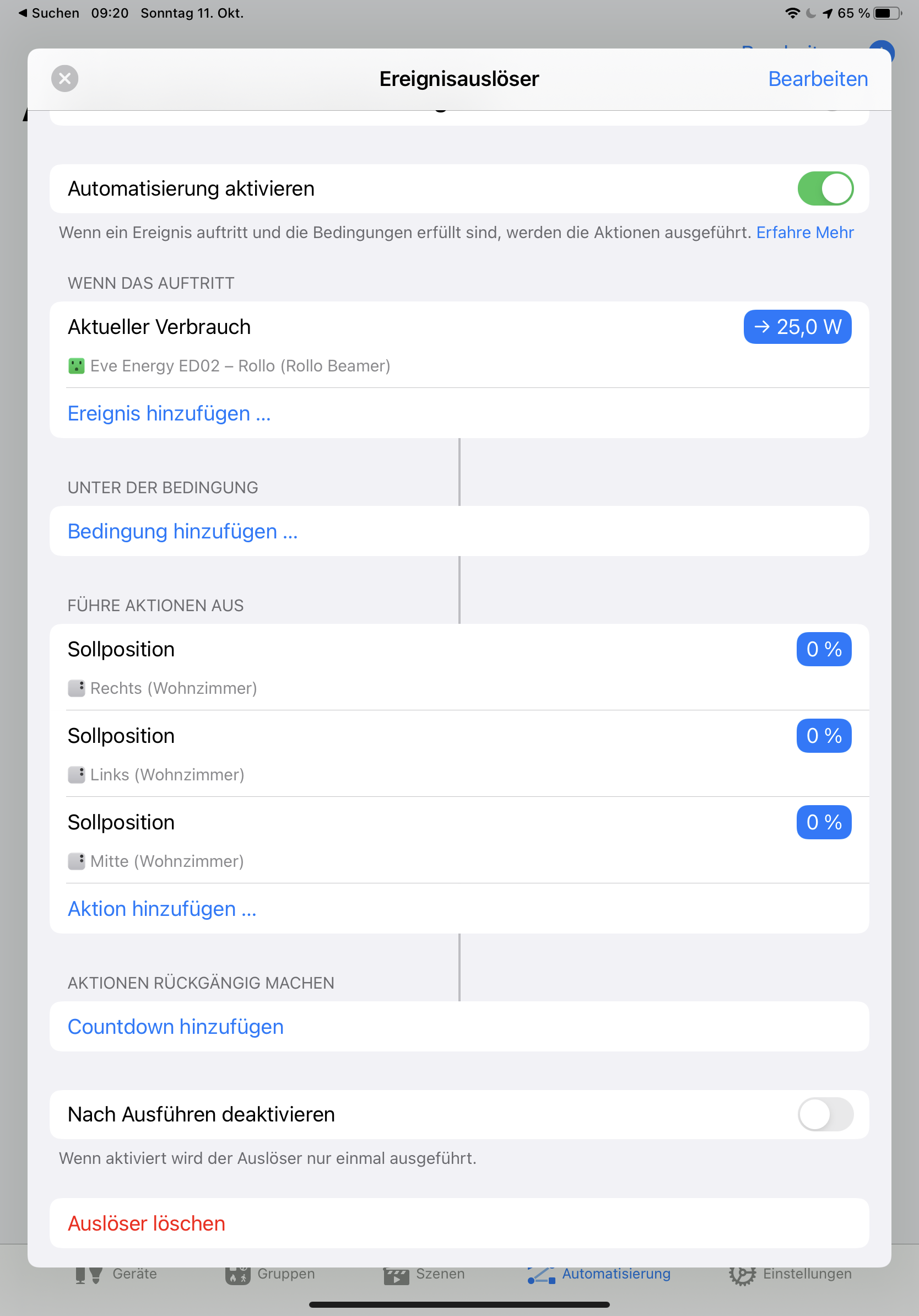The image size is (919, 1316).
Task: Tap the Eve Energy outlet icon
Action: pyautogui.click(x=76, y=366)
